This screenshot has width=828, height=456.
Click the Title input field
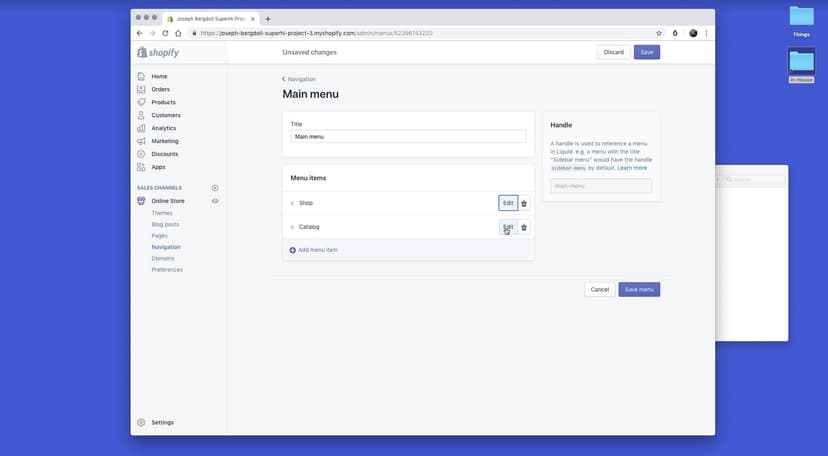pyautogui.click(x=408, y=136)
